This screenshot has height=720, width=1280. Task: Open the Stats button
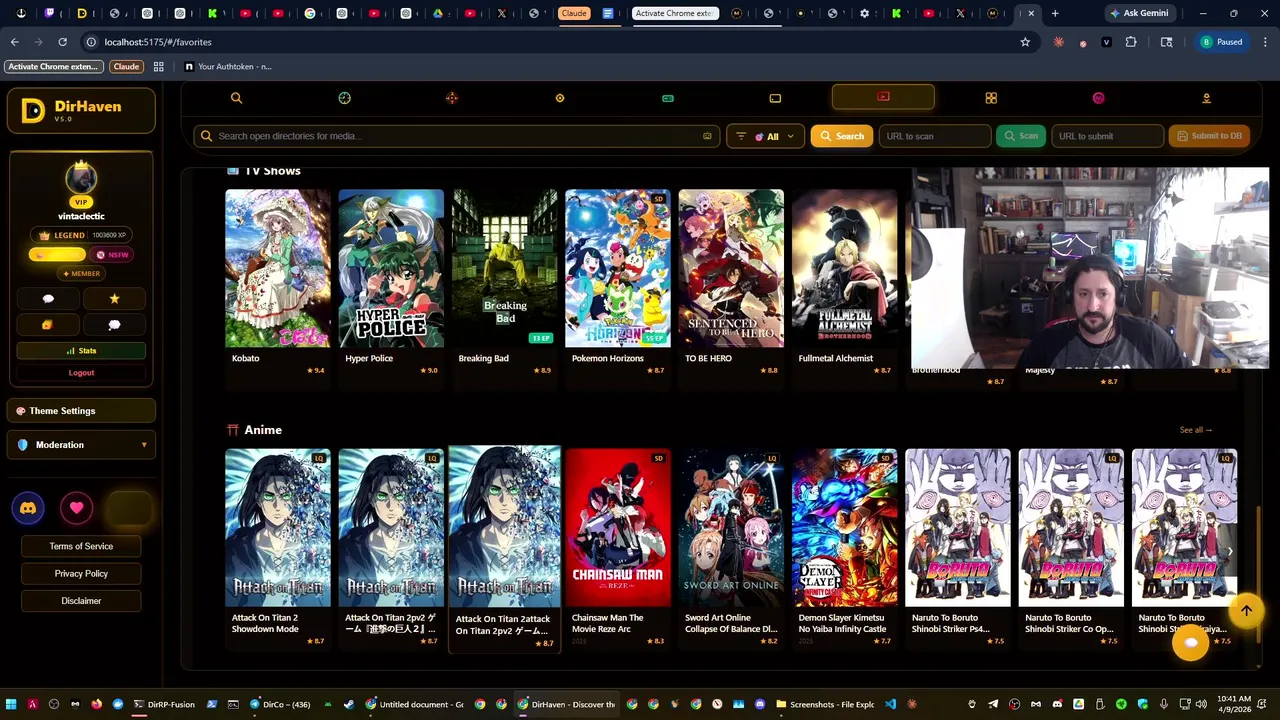(81, 351)
